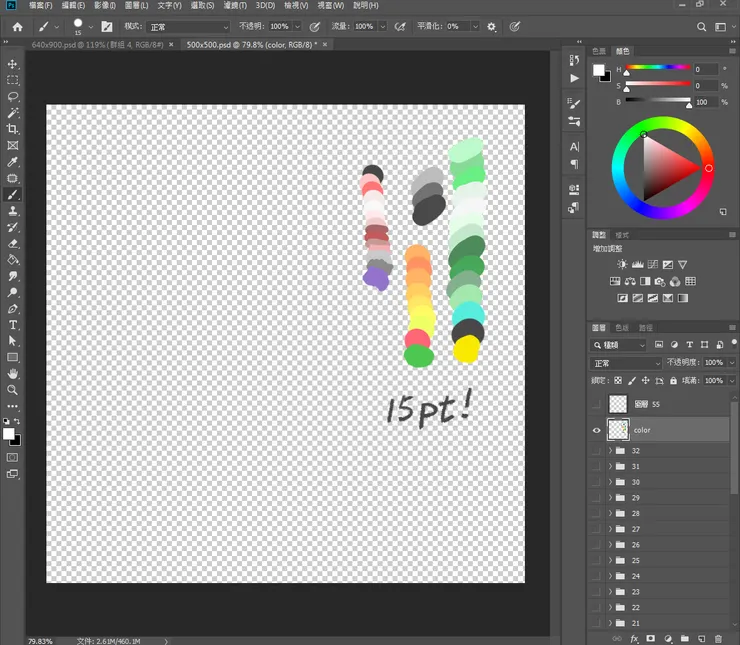The height and width of the screenshot is (645, 740).
Task: Pick the Crop tool
Action: click(13, 129)
